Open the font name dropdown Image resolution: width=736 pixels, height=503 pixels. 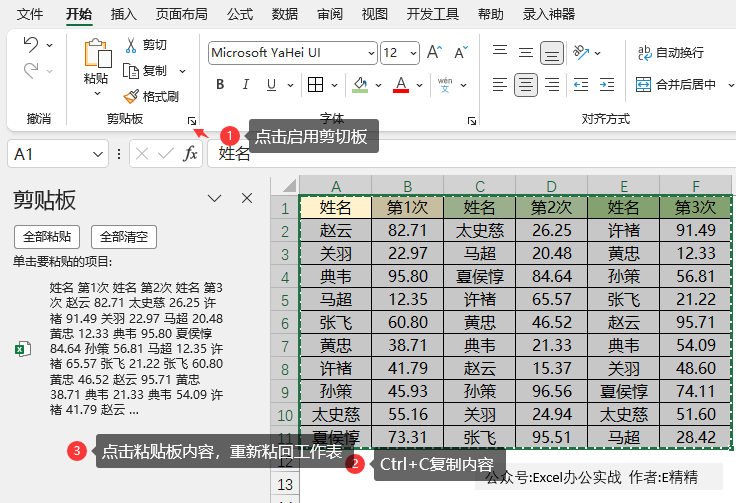click(x=371, y=53)
